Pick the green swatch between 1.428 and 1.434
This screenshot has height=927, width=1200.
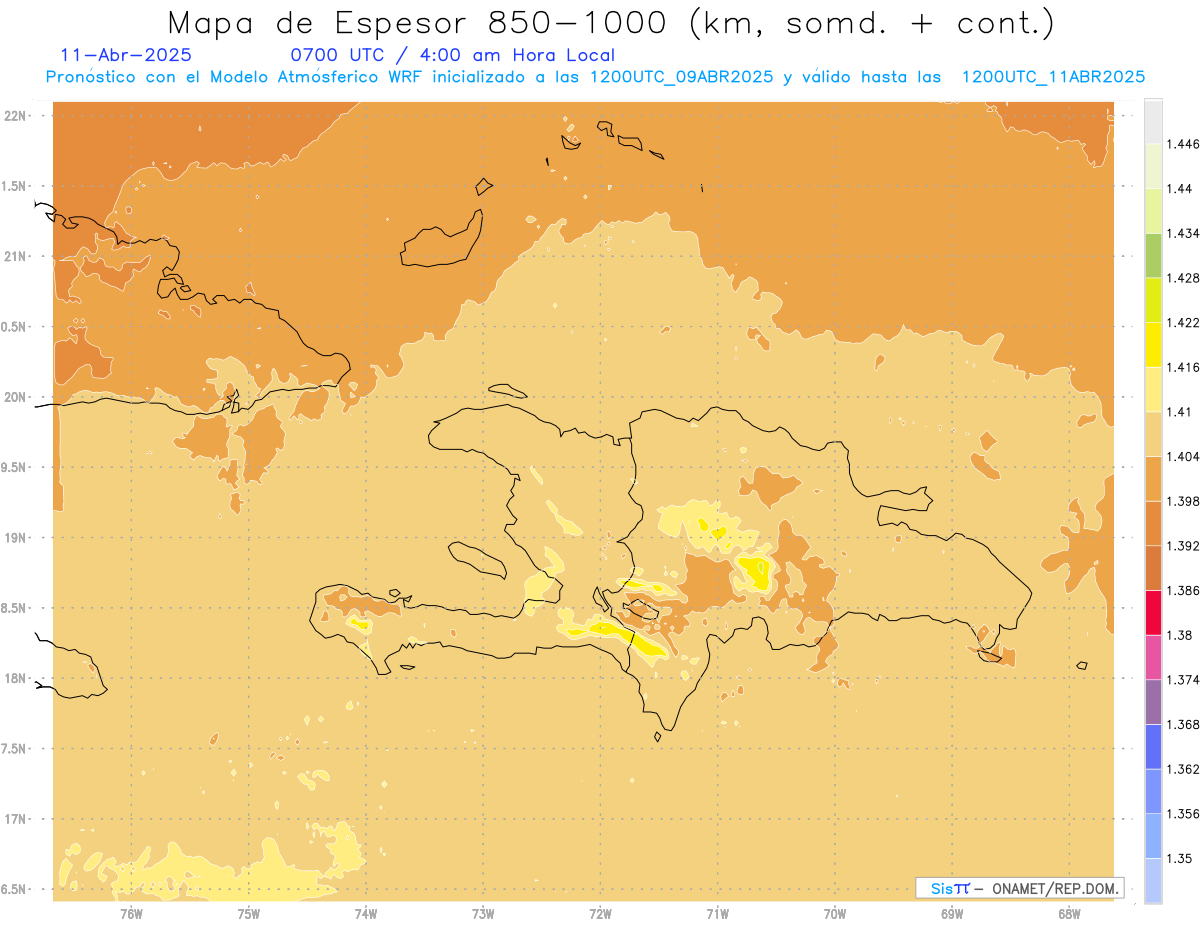click(x=1153, y=255)
